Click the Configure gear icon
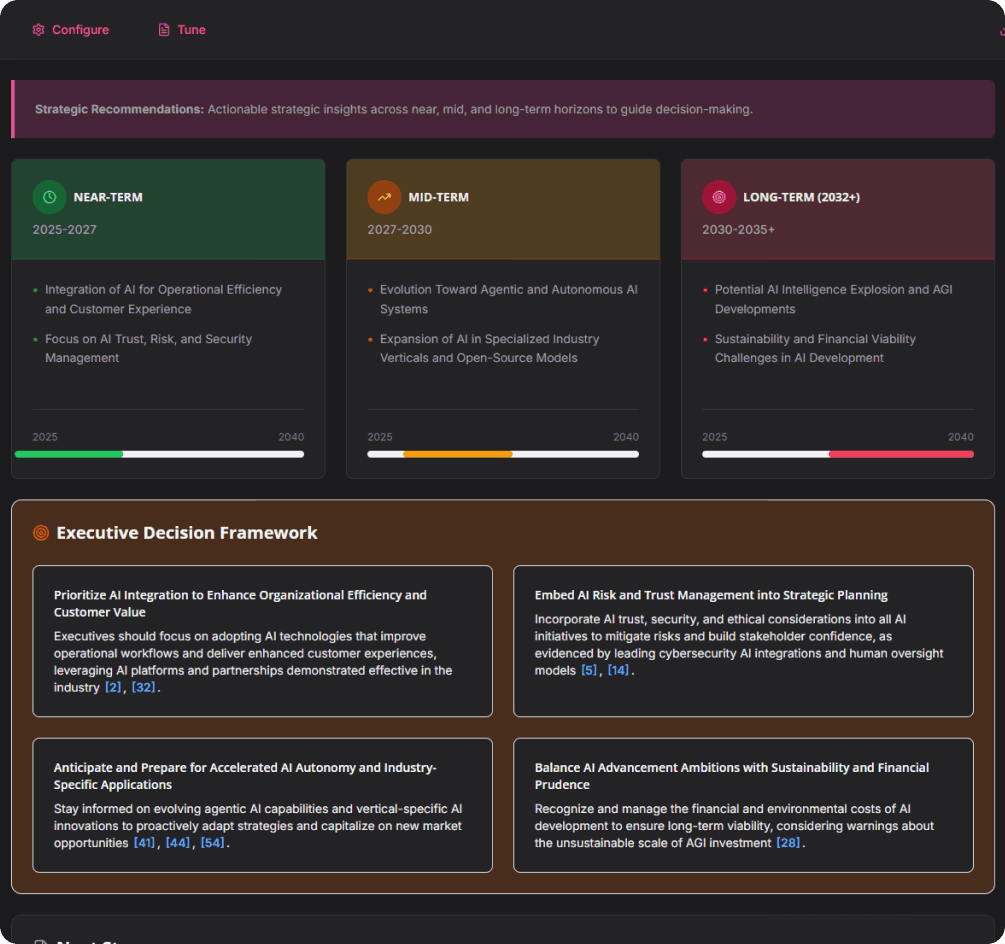 pos(38,29)
